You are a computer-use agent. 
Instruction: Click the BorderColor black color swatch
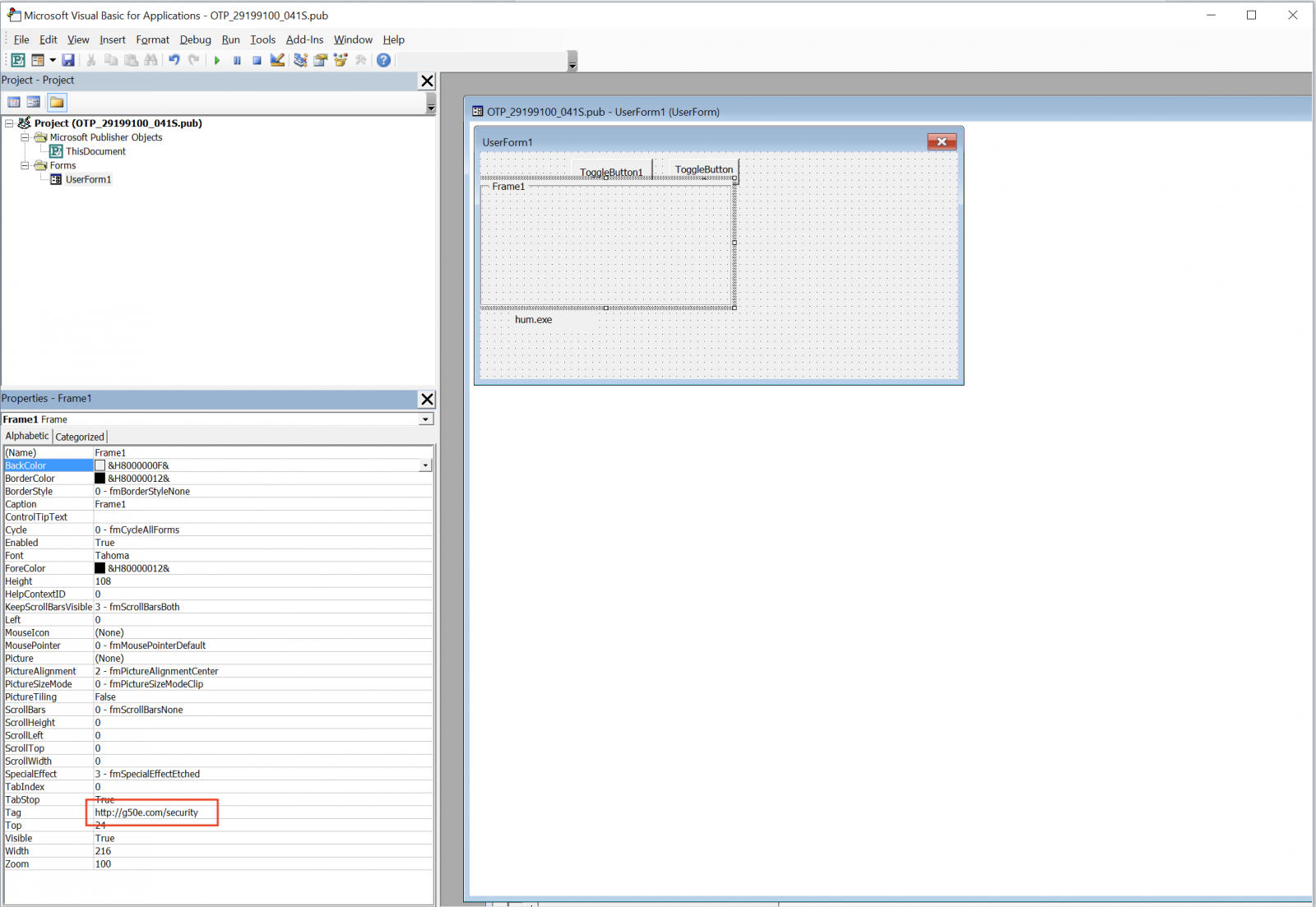click(x=100, y=479)
